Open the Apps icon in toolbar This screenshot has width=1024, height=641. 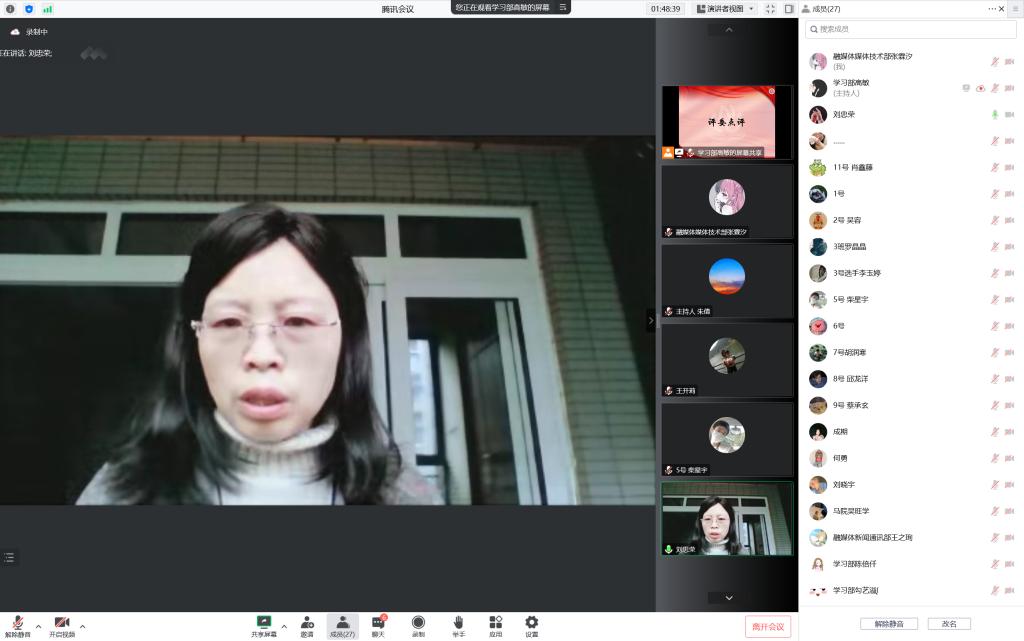tap(495, 623)
